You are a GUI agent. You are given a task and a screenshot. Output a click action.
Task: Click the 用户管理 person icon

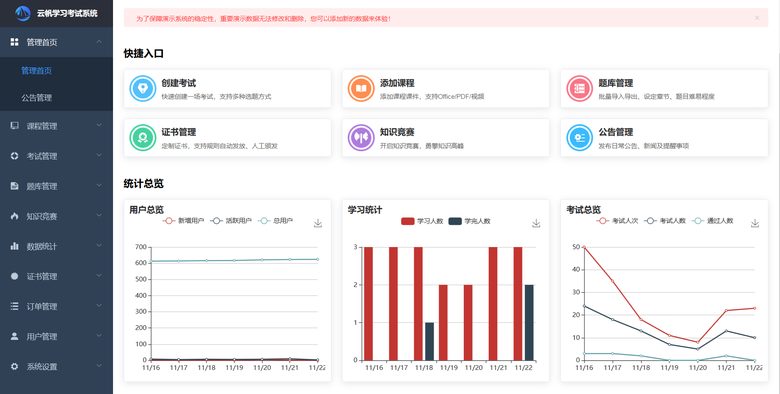click(x=14, y=336)
